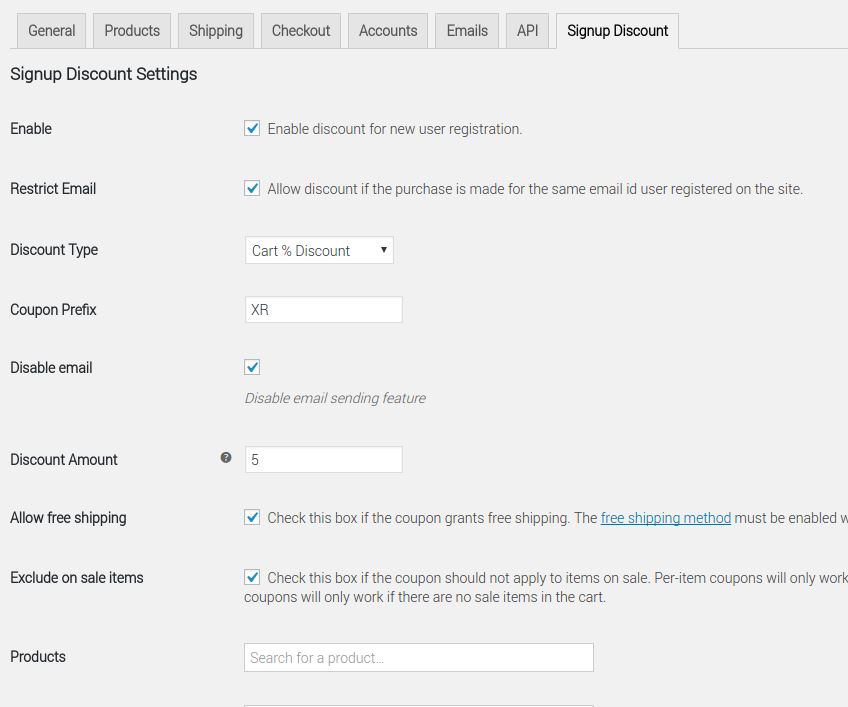
Task: Open the Accounts tab
Action: (x=388, y=31)
